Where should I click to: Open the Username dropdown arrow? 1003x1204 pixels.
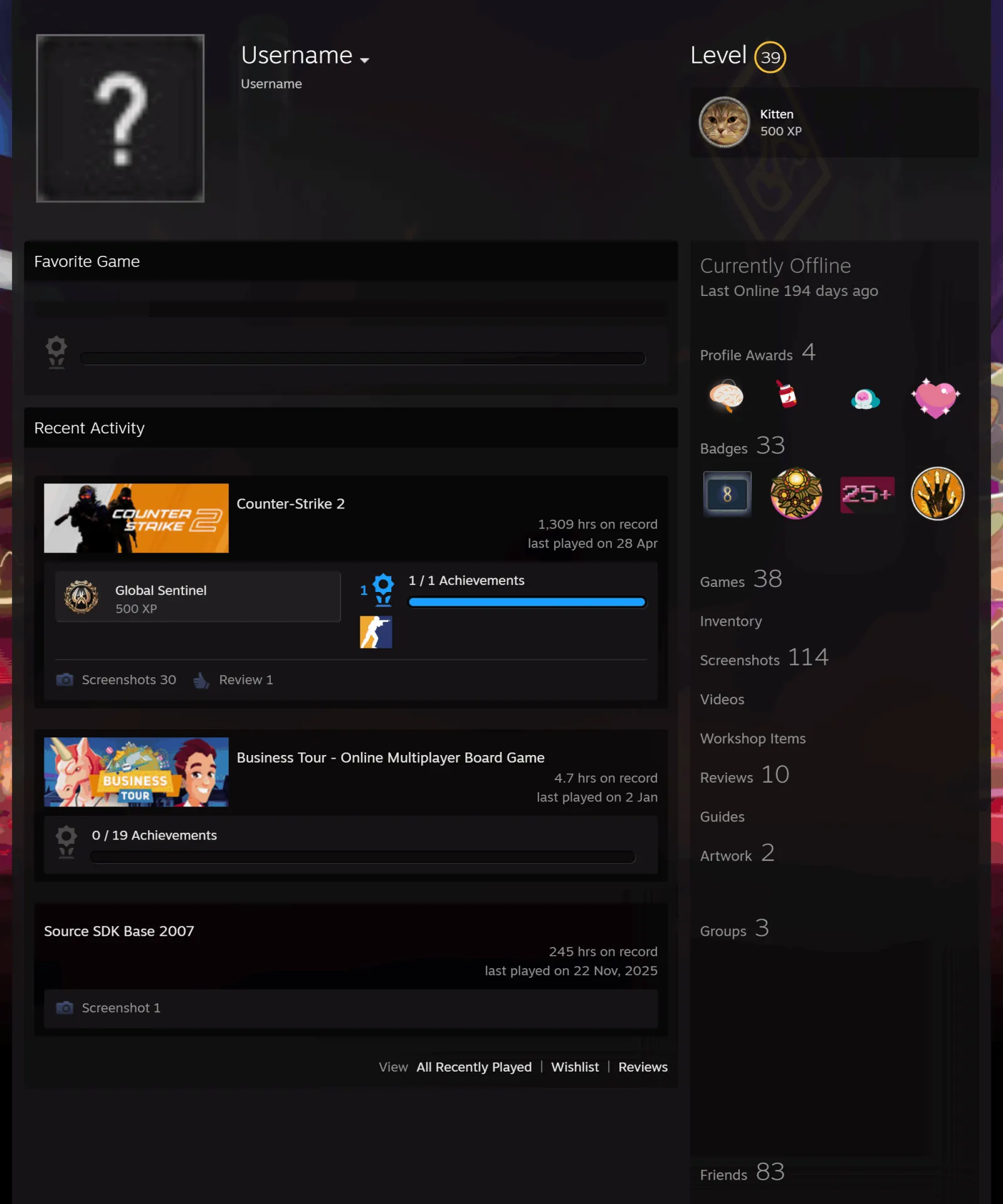click(364, 60)
